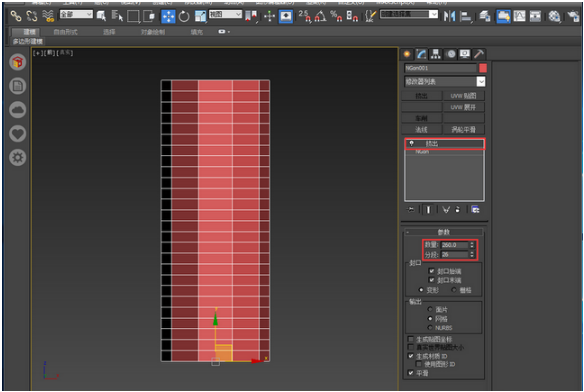This screenshot has width=584, height=392.
Task: Click Remove Modifier from stack icon
Action: (x=458, y=210)
